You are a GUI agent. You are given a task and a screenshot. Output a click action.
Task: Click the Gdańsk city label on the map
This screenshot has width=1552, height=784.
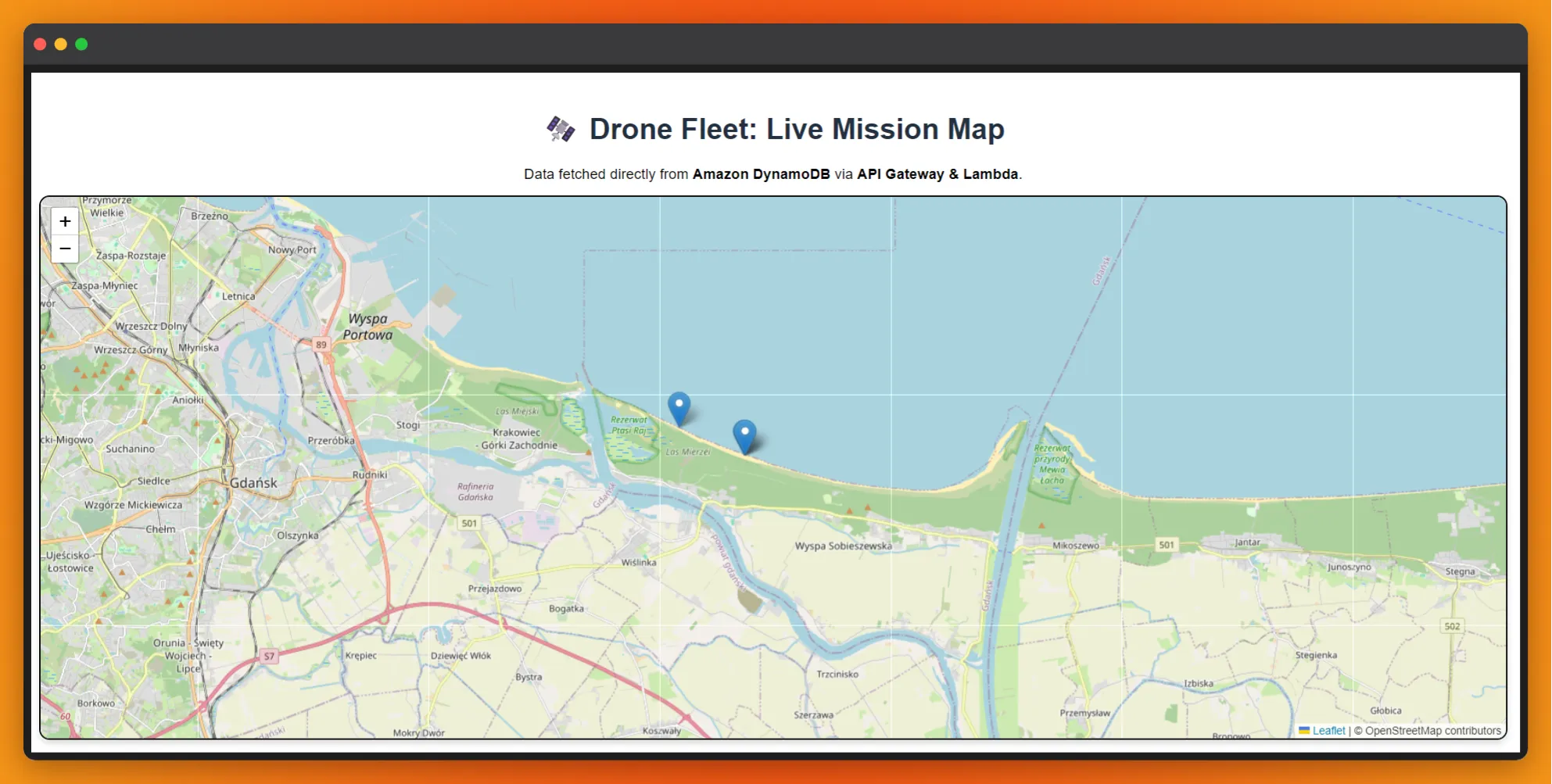click(253, 482)
